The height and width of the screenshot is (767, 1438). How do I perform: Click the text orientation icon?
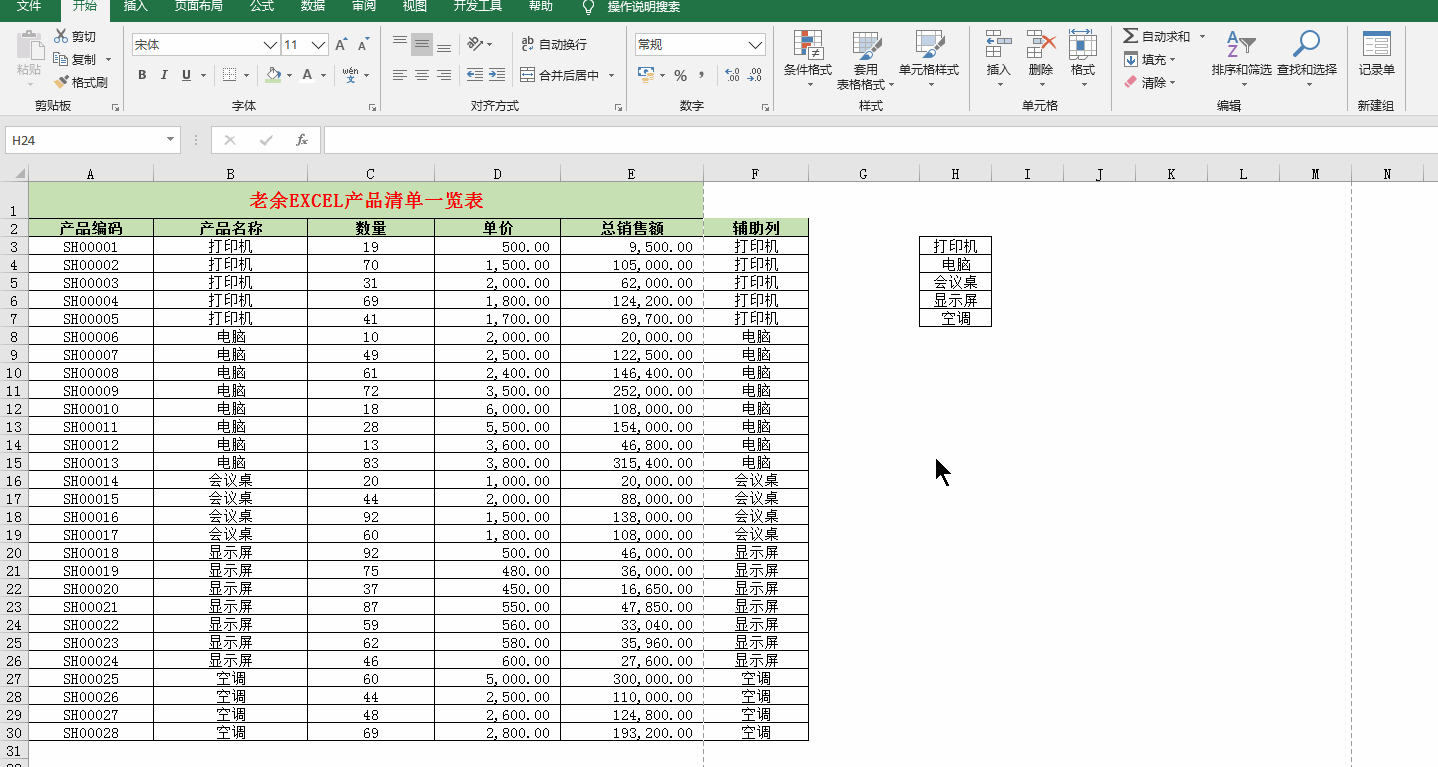[476, 44]
